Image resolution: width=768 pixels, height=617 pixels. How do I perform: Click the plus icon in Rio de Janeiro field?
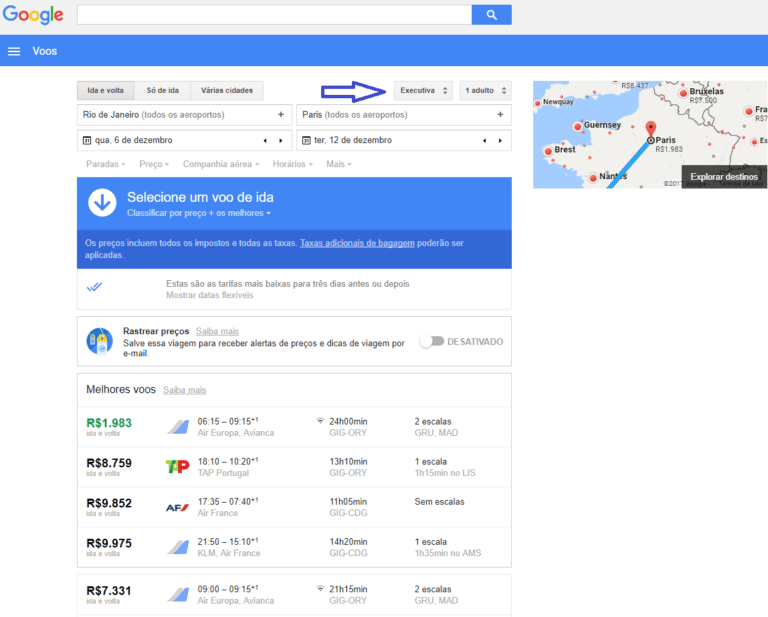281,115
